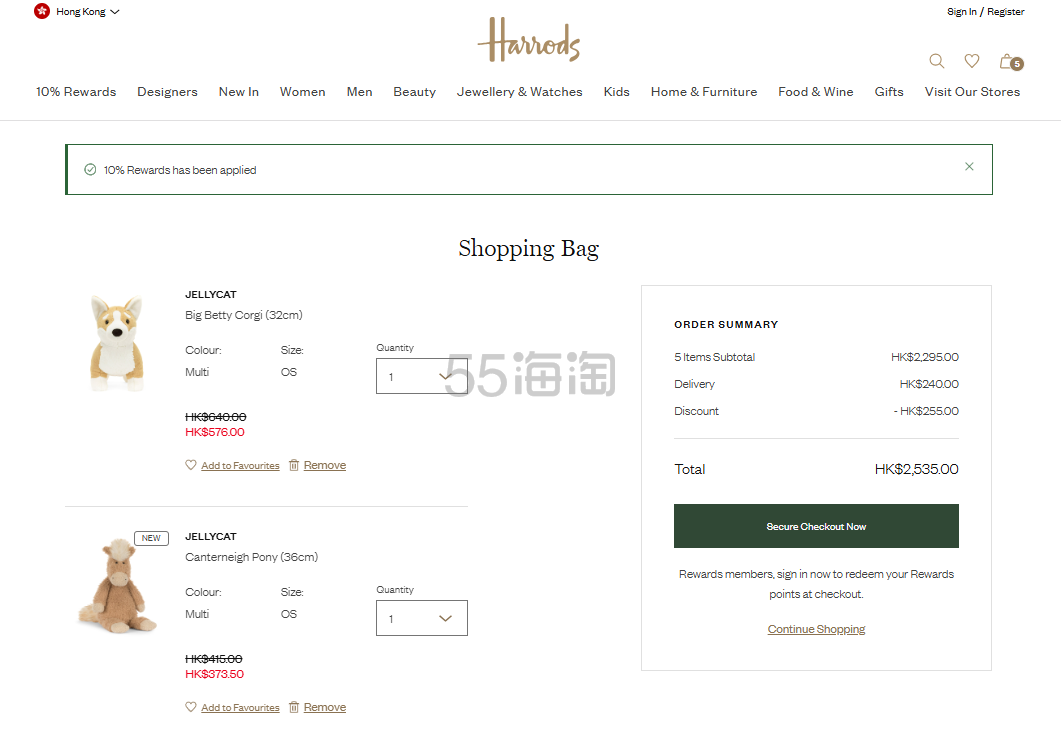Image resolution: width=1061 pixels, height=748 pixels.
Task: Open the shopping bag icon with 5 items
Action: click(1008, 62)
